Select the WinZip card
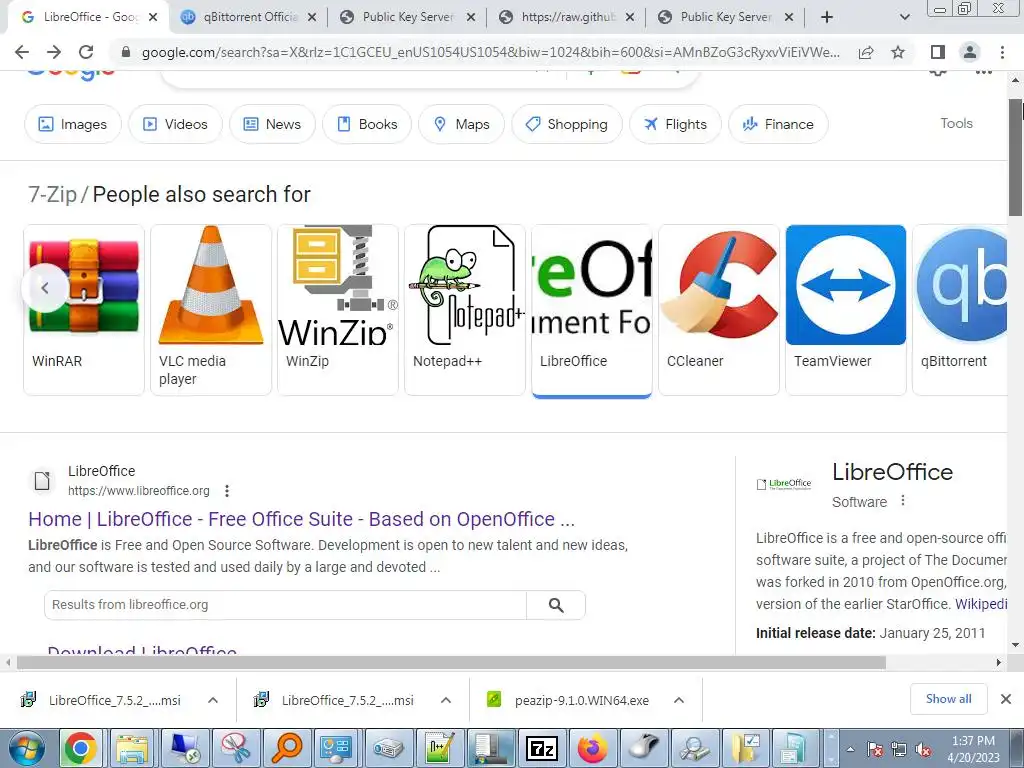The height and width of the screenshot is (768, 1024). (x=338, y=310)
